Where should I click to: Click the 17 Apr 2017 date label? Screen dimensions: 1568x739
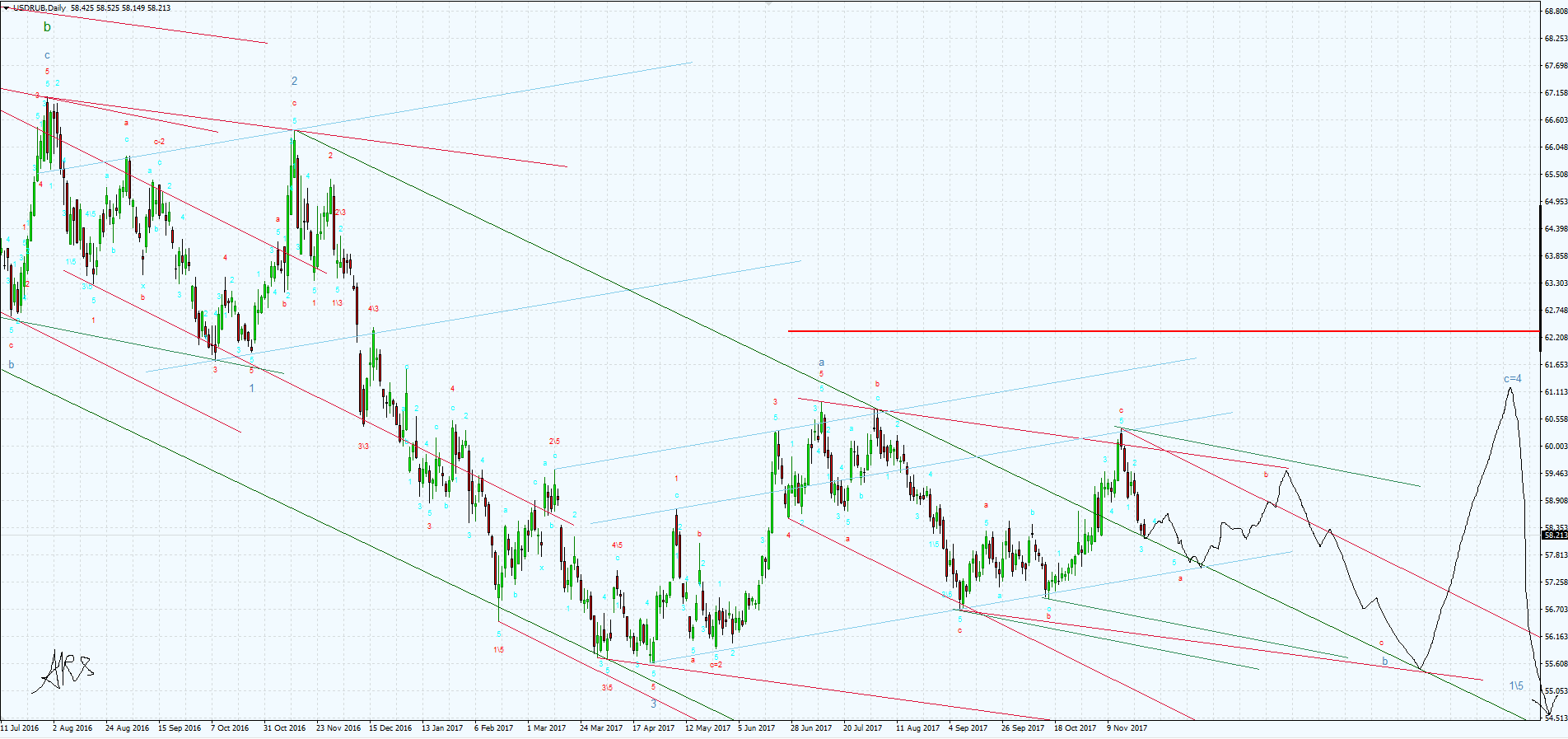click(653, 728)
